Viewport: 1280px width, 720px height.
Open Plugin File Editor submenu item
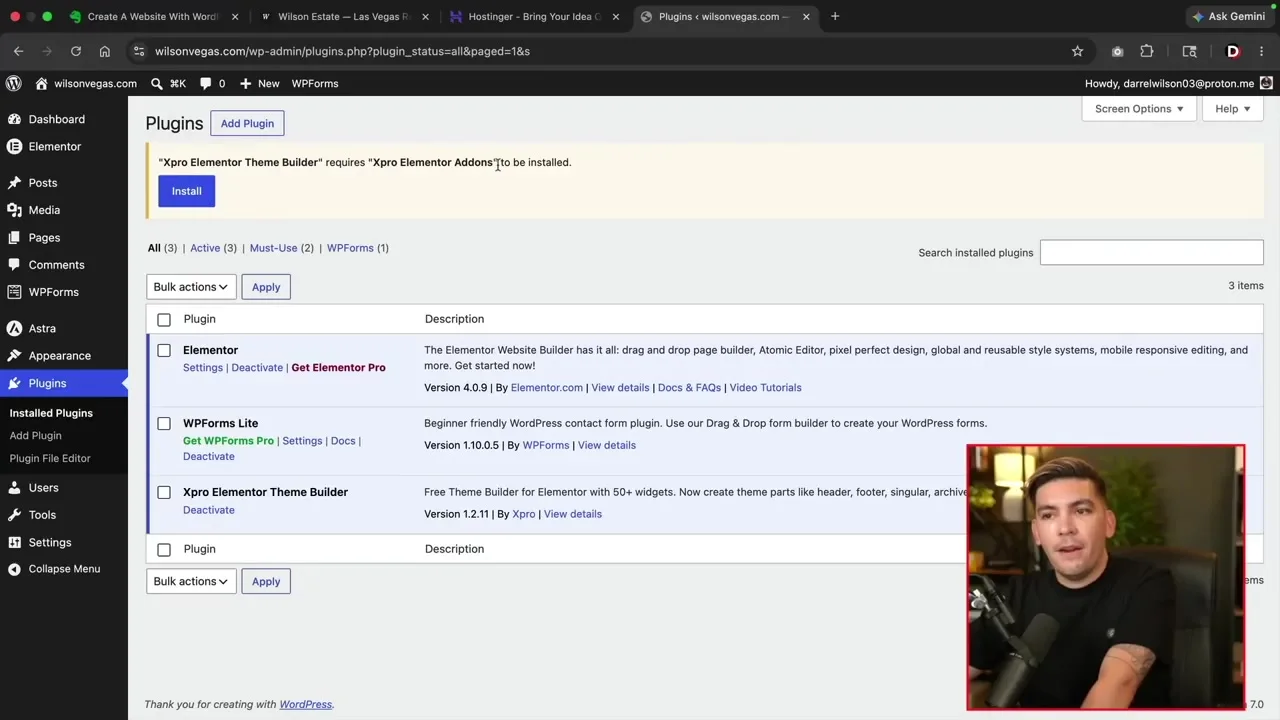[50, 459]
